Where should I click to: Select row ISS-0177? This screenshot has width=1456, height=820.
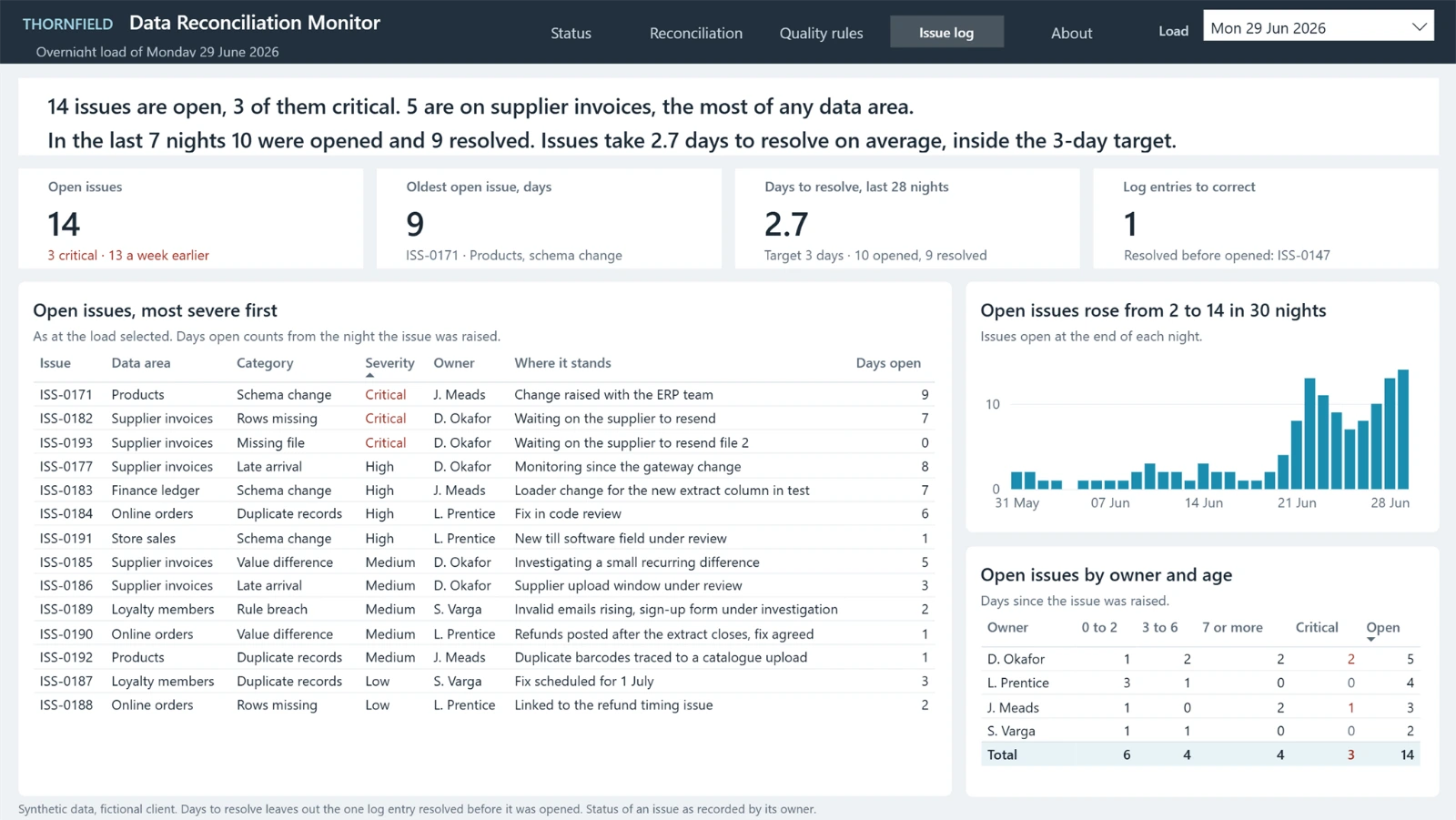point(483,466)
